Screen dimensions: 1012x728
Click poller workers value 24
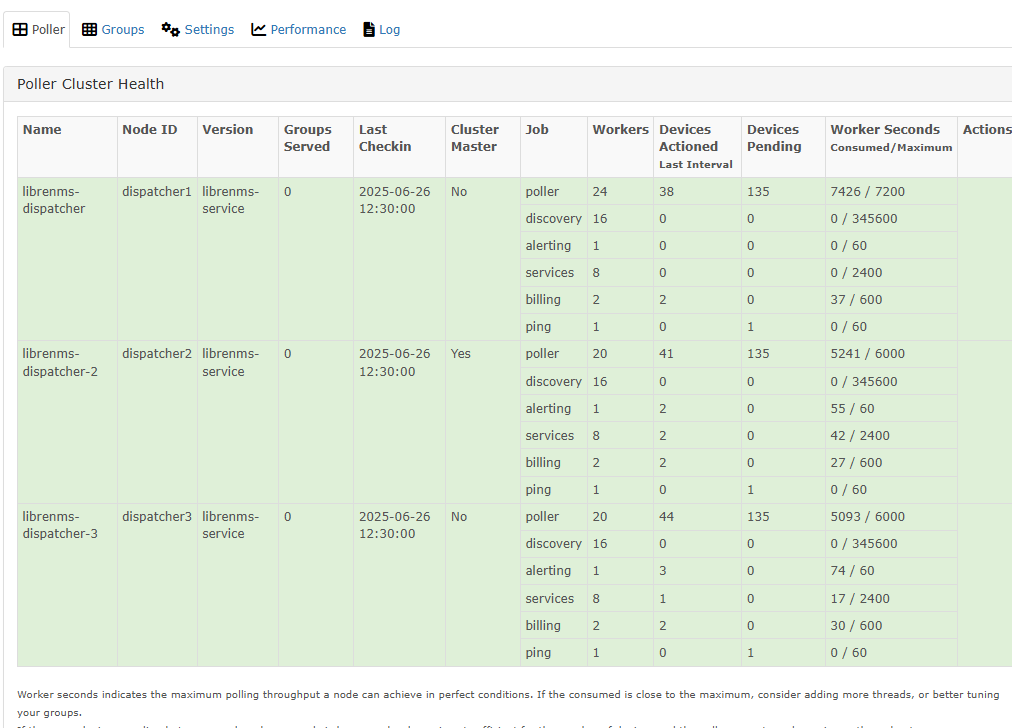pos(600,192)
